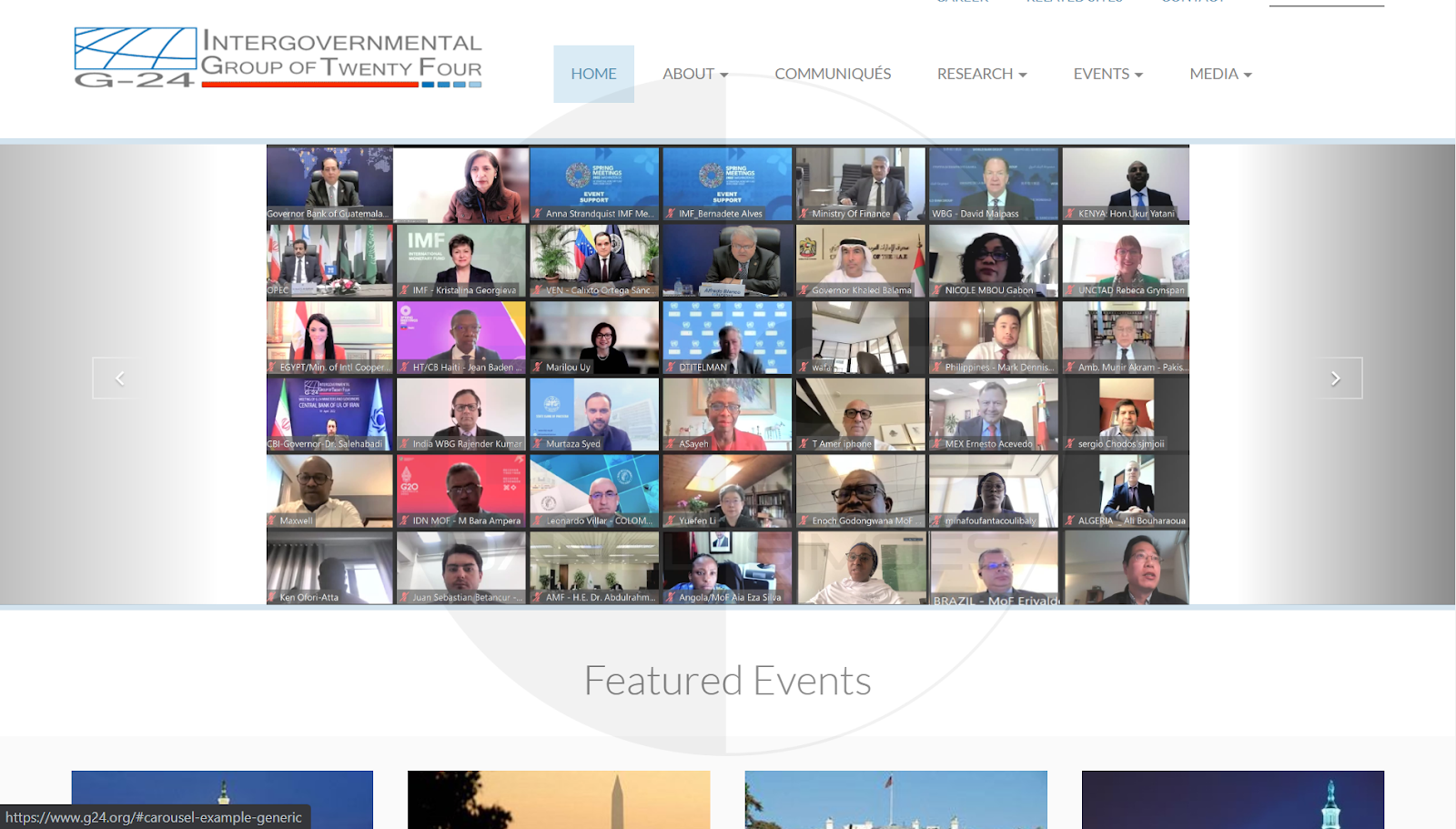Click the 'UNCTAD Rebeca Grynspan' video tile
The width and height of the screenshot is (1456, 829).
(1126, 261)
